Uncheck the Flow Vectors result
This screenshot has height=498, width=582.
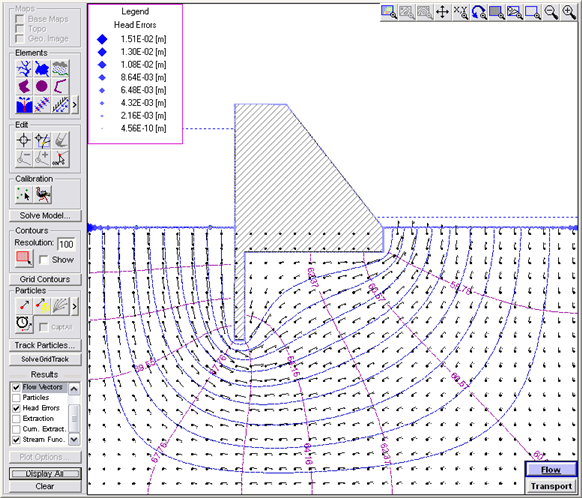click(16, 387)
